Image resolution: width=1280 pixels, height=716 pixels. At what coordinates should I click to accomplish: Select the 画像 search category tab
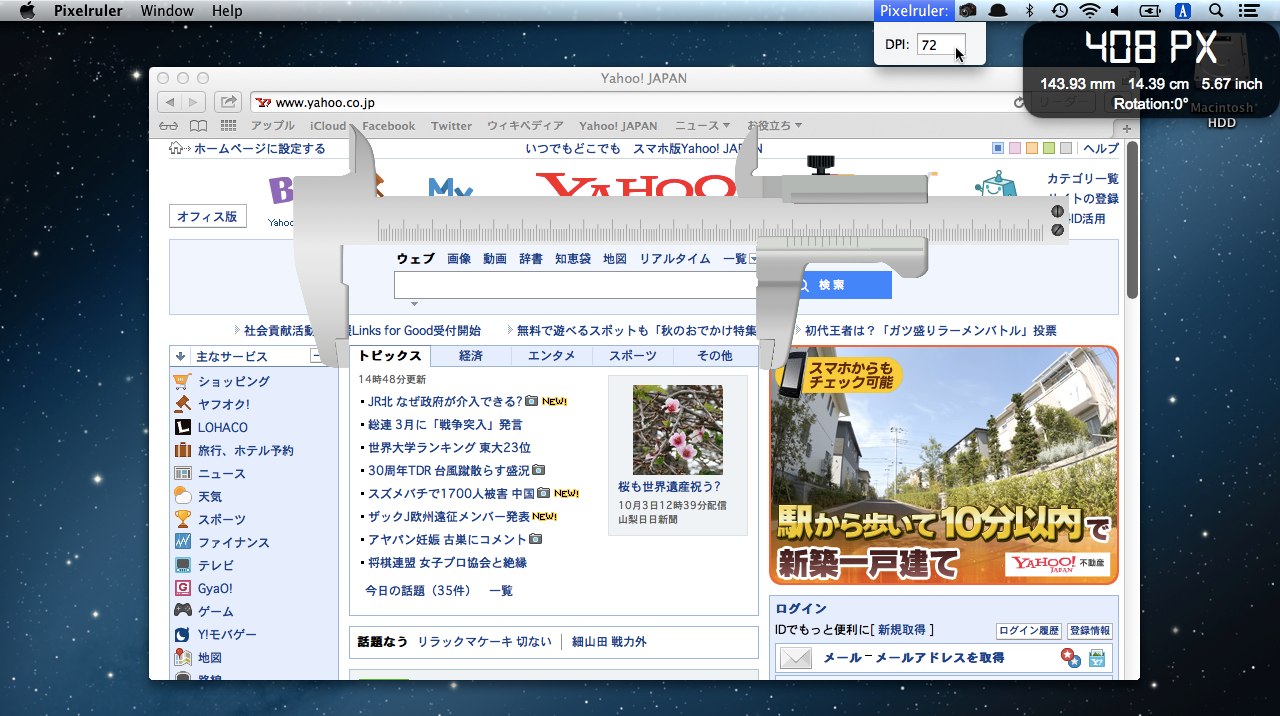459,258
